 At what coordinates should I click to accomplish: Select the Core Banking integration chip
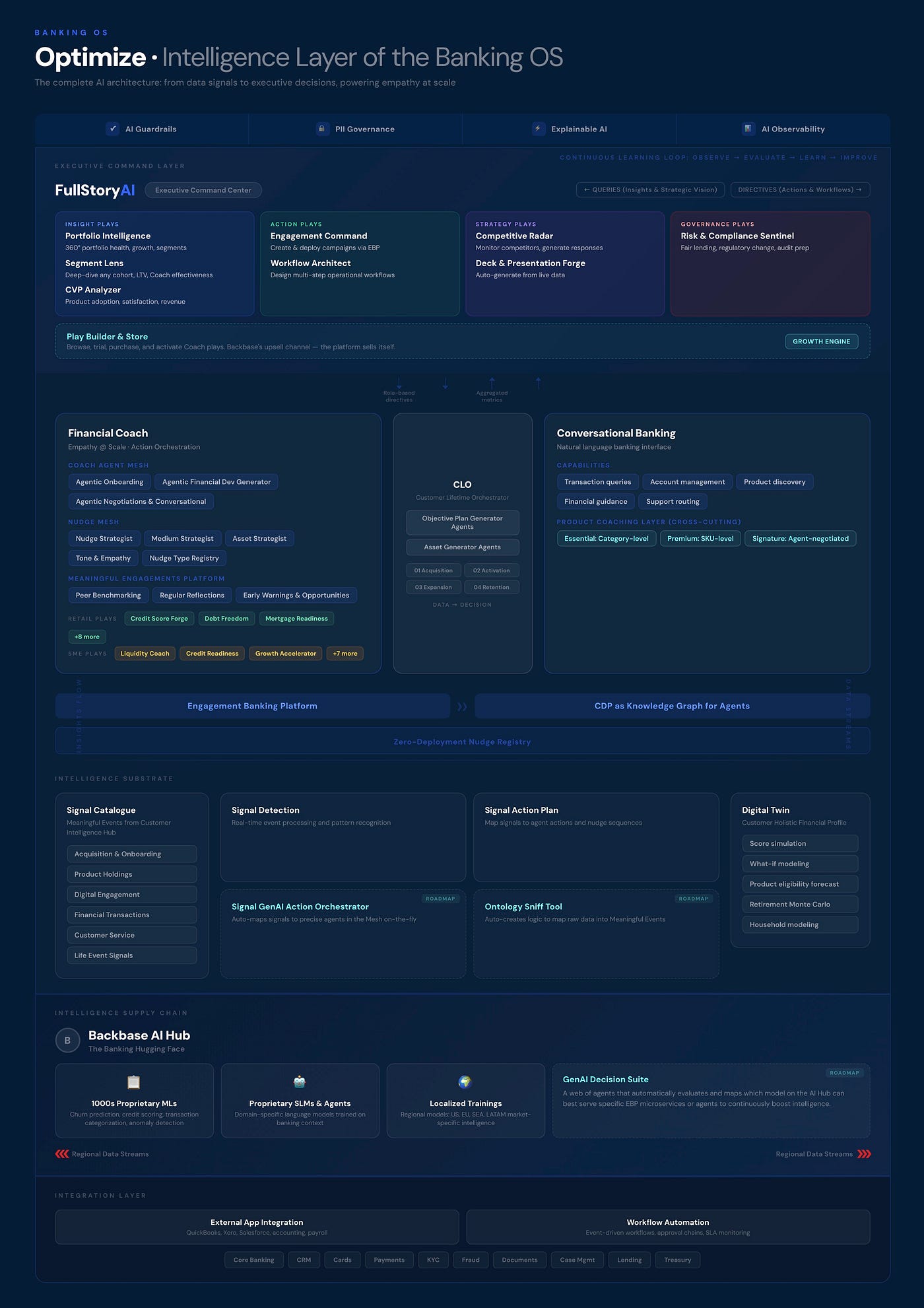click(254, 1260)
